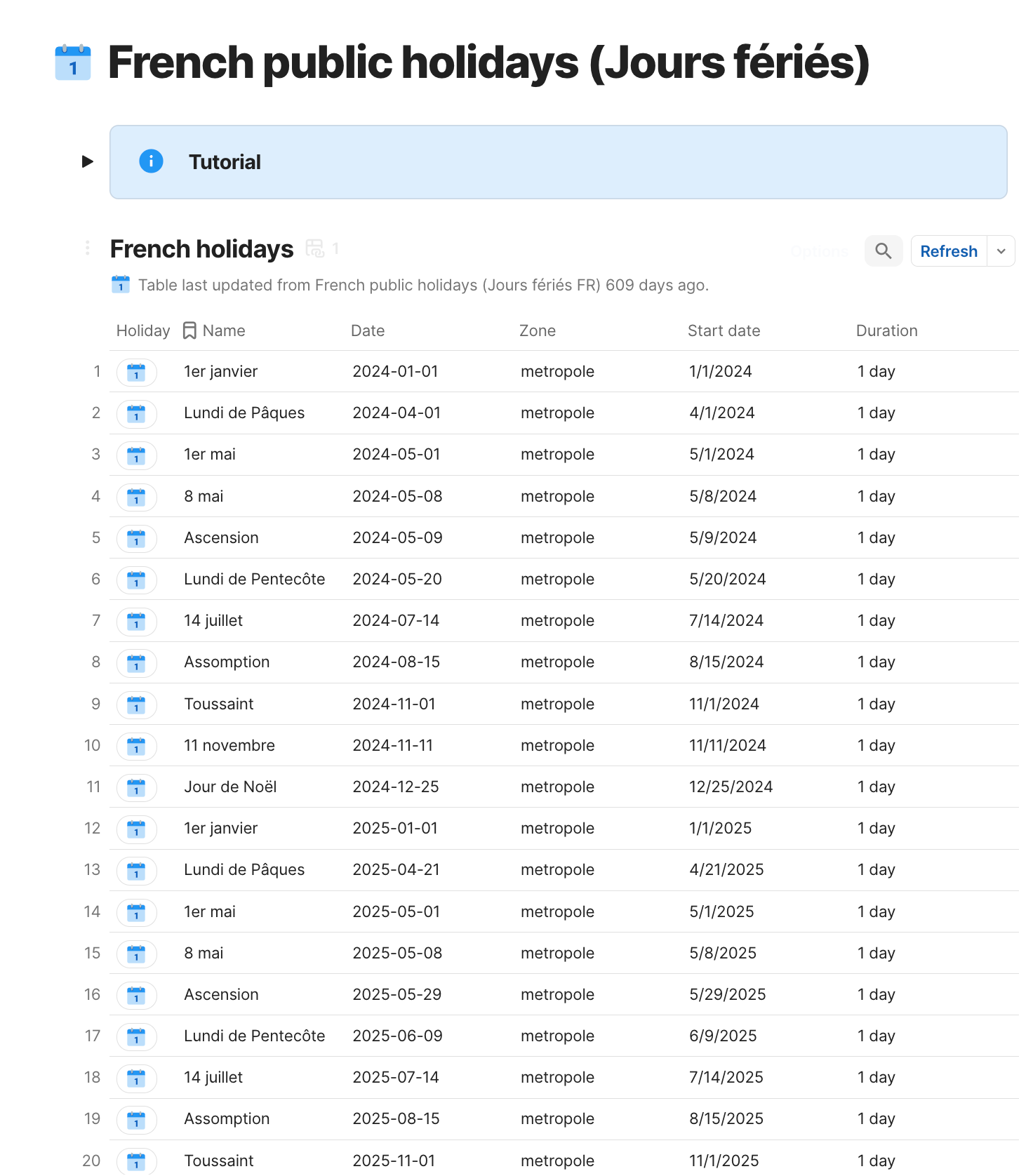Click the search magnifier icon above table

coord(883,251)
